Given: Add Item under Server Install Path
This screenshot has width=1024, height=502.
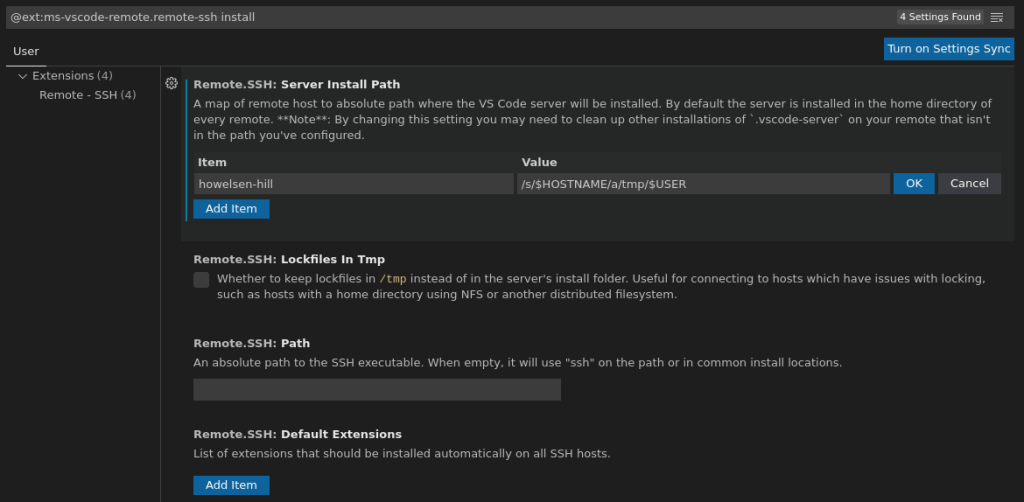Looking at the screenshot, I should point(231,209).
